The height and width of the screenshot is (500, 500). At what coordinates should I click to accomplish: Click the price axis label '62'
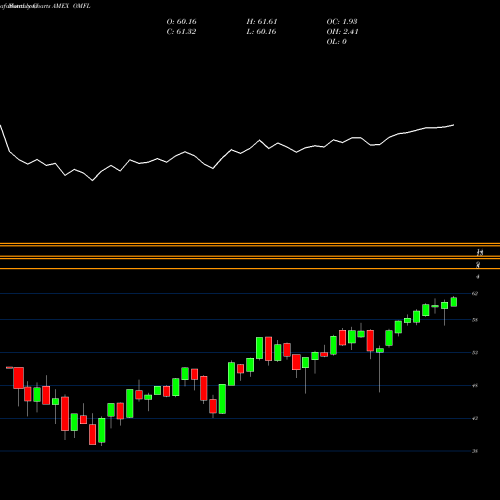tap(475, 294)
